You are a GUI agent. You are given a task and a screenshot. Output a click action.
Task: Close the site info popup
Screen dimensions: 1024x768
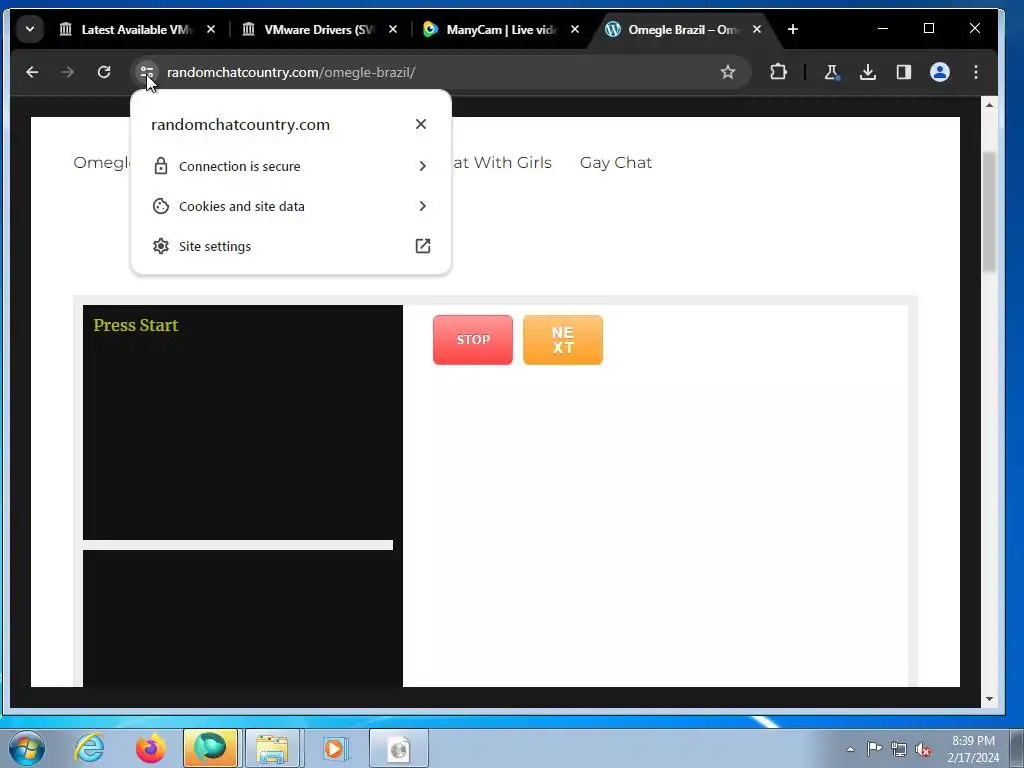(x=421, y=124)
